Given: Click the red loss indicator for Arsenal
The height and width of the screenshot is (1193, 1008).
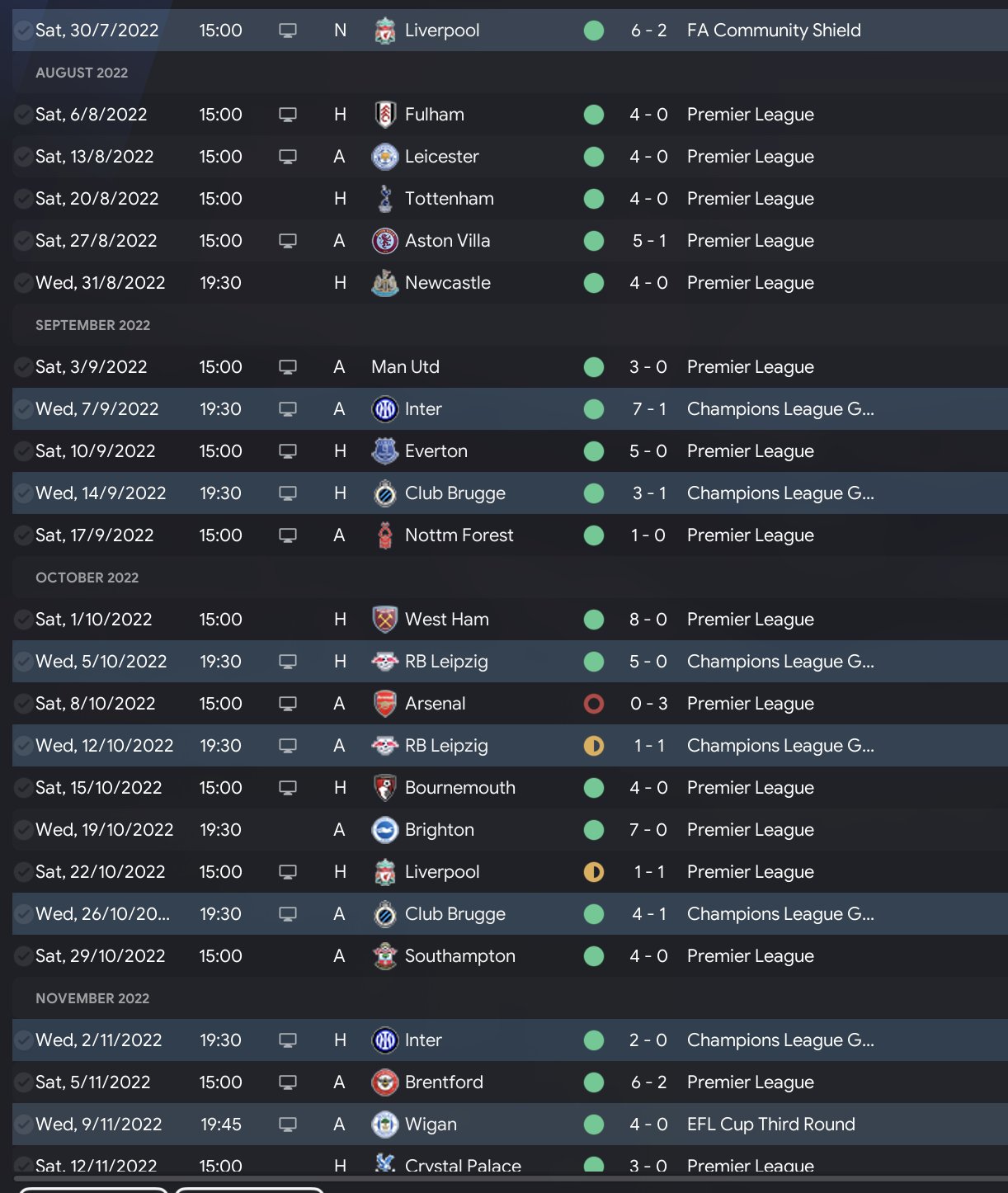Looking at the screenshot, I should pos(594,704).
